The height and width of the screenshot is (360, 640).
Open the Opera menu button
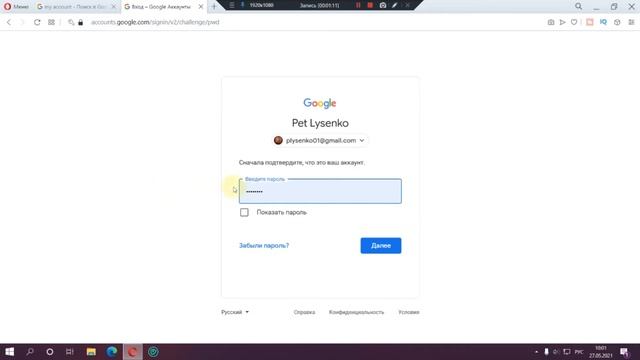[x=16, y=7]
